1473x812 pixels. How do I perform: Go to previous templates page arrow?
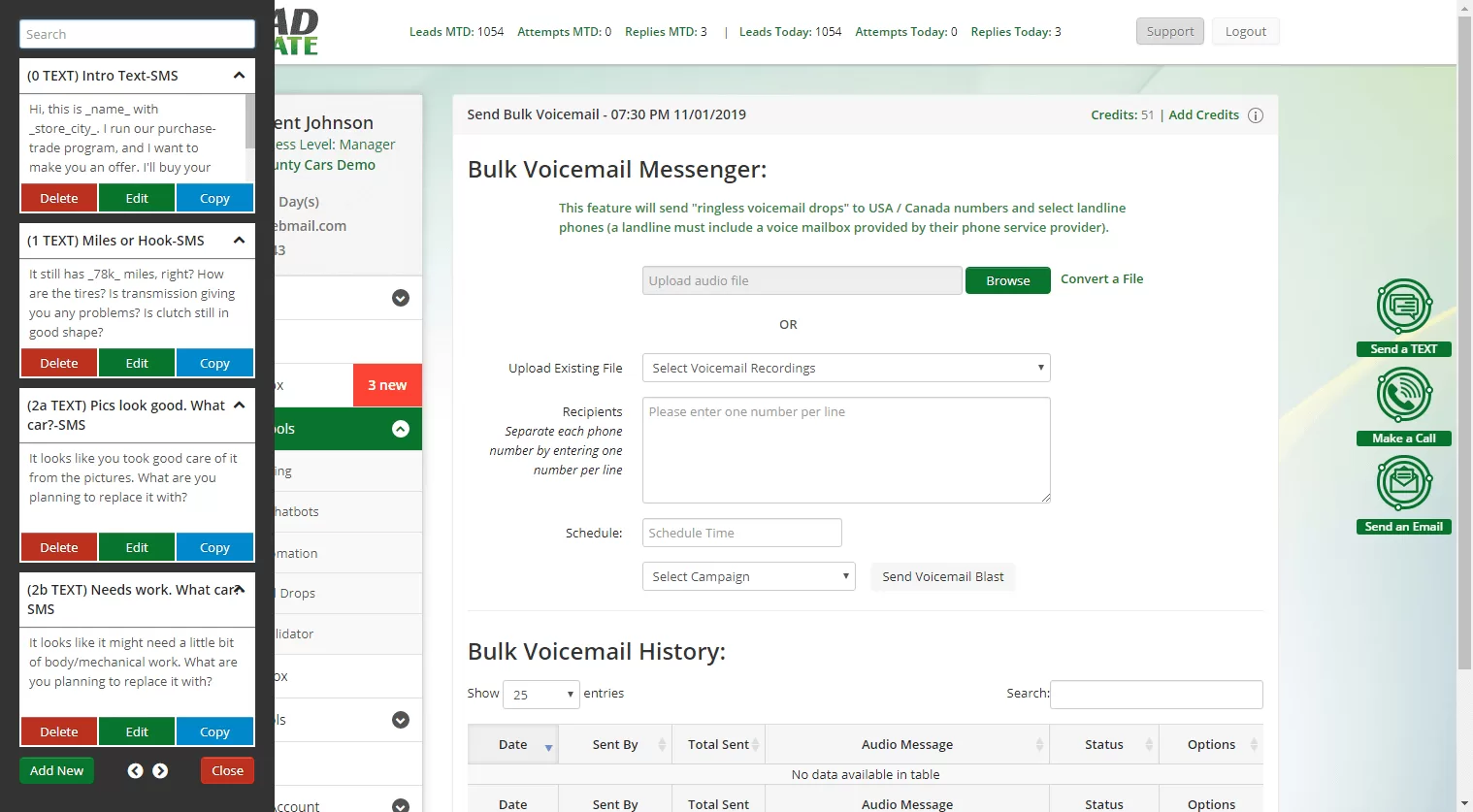(135, 770)
